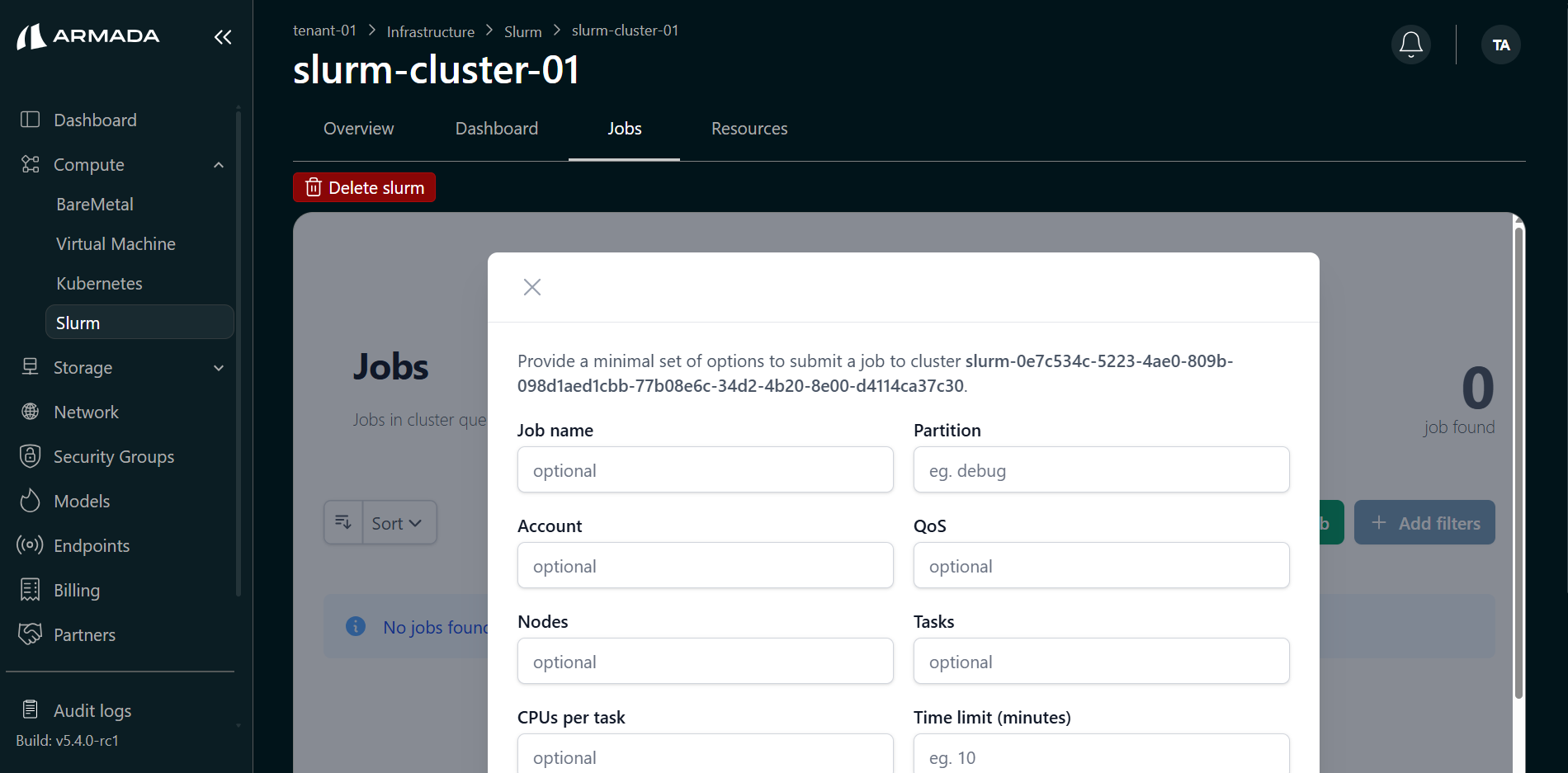The height and width of the screenshot is (773, 1568).
Task: Open the Resources tab
Action: point(749,129)
